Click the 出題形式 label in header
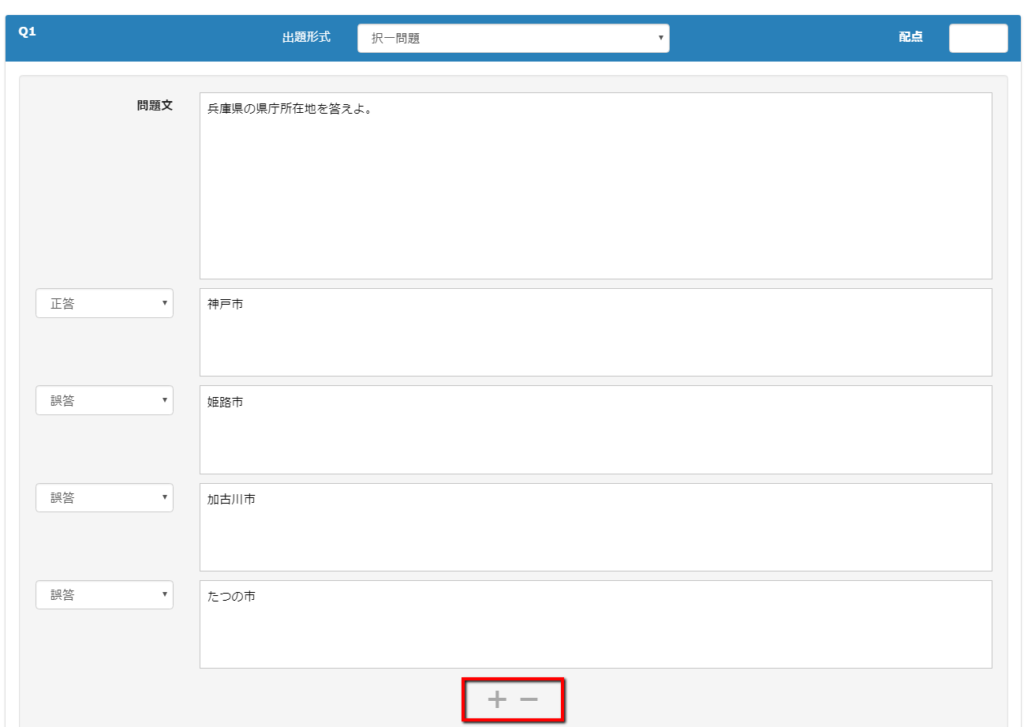This screenshot has width=1024, height=727. (306, 38)
